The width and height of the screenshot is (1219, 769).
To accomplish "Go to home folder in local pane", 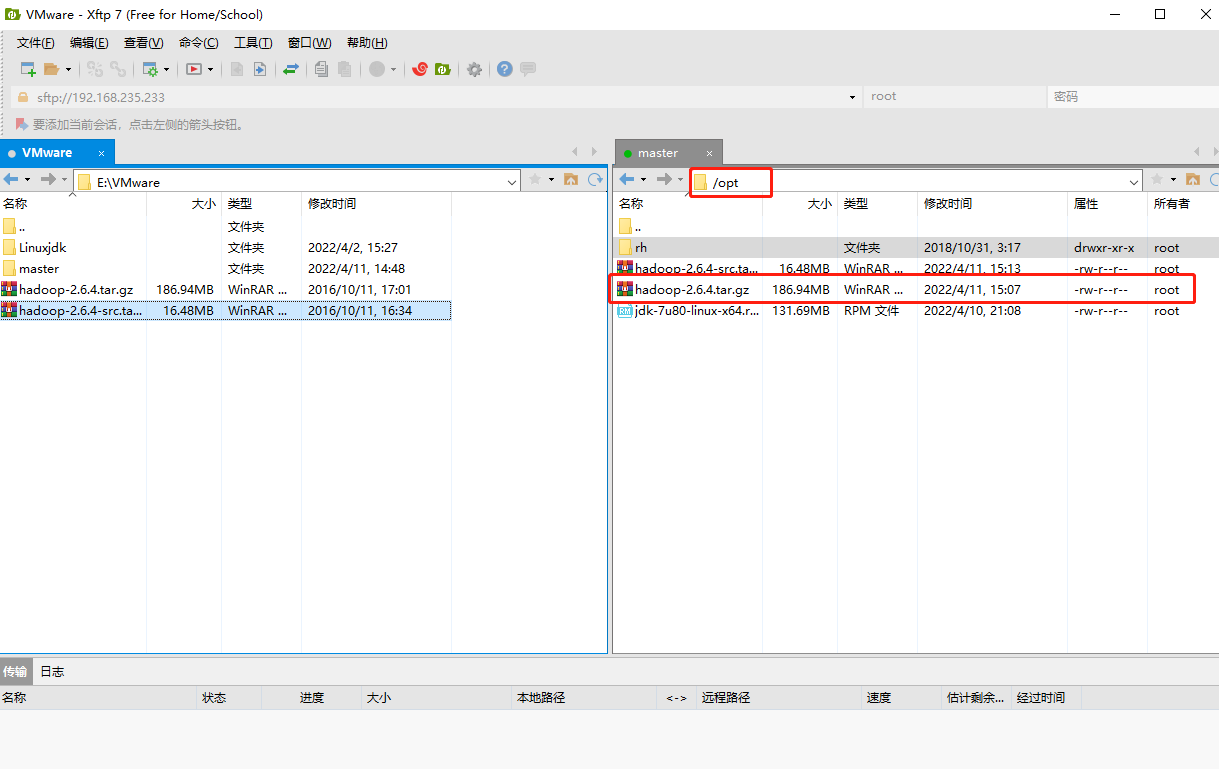I will 571,180.
